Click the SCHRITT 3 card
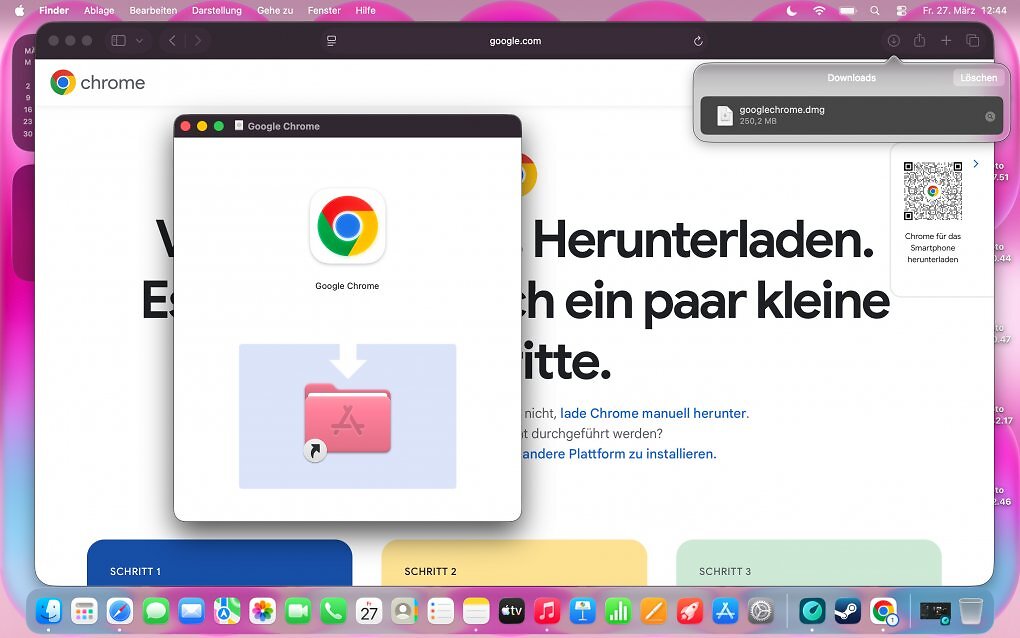1020x638 pixels. tap(809, 563)
